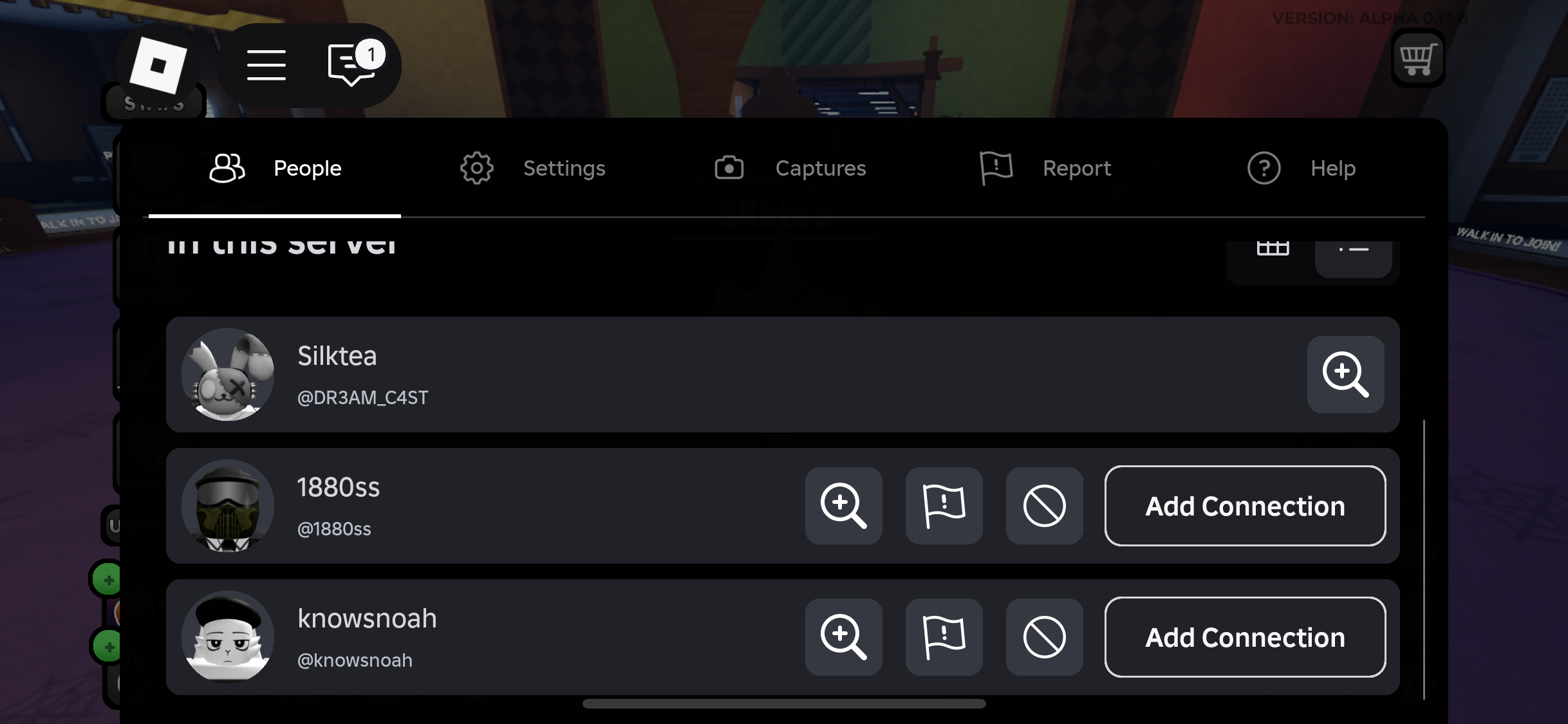
Task: Report player 1880ss with flag icon
Action: pos(944,506)
